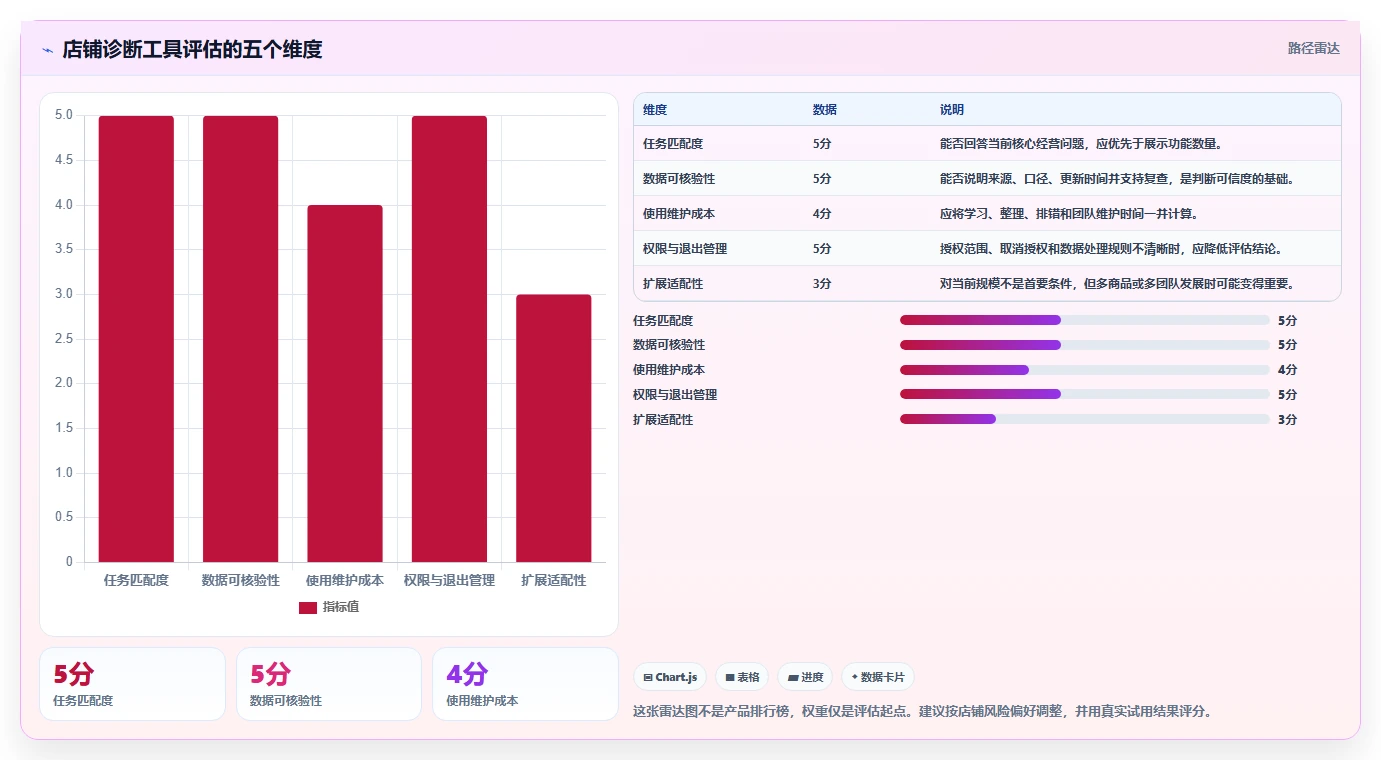The width and height of the screenshot is (1381, 760).
Task: Click the 权限与退出管理 bar in chart
Action: pyautogui.click(x=449, y=339)
